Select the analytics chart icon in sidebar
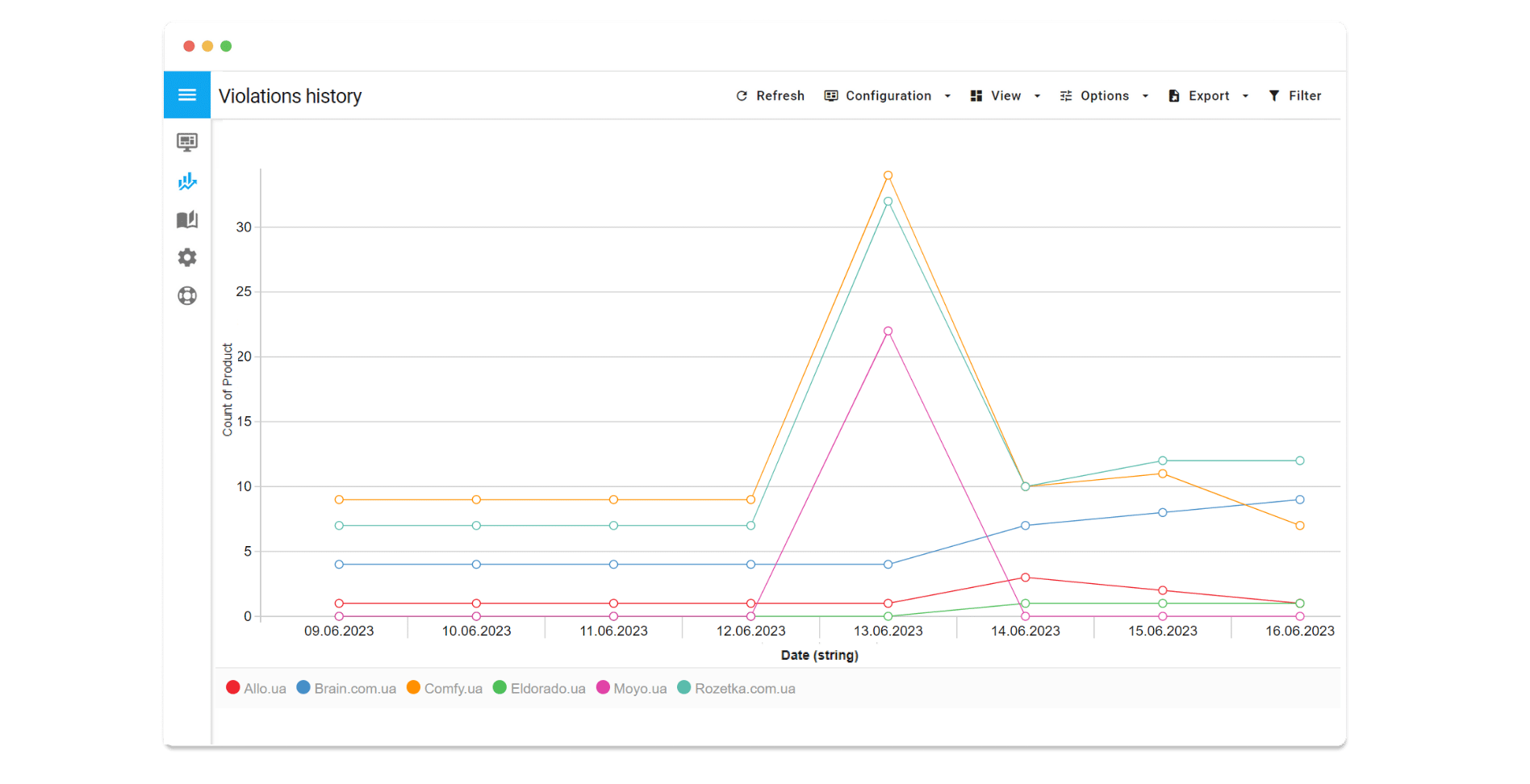This screenshot has height=784, width=1530. (187, 181)
